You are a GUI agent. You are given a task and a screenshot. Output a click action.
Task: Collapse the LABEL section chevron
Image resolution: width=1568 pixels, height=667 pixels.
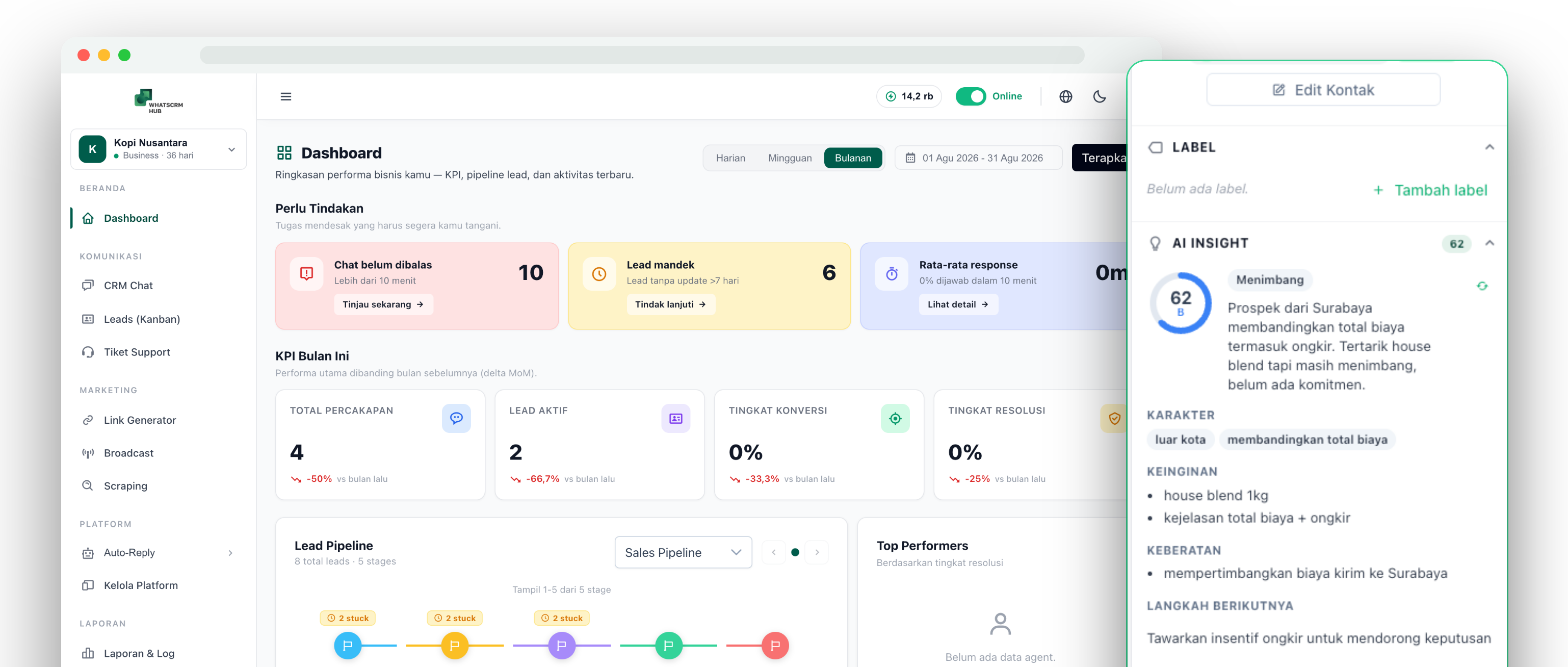1489,147
